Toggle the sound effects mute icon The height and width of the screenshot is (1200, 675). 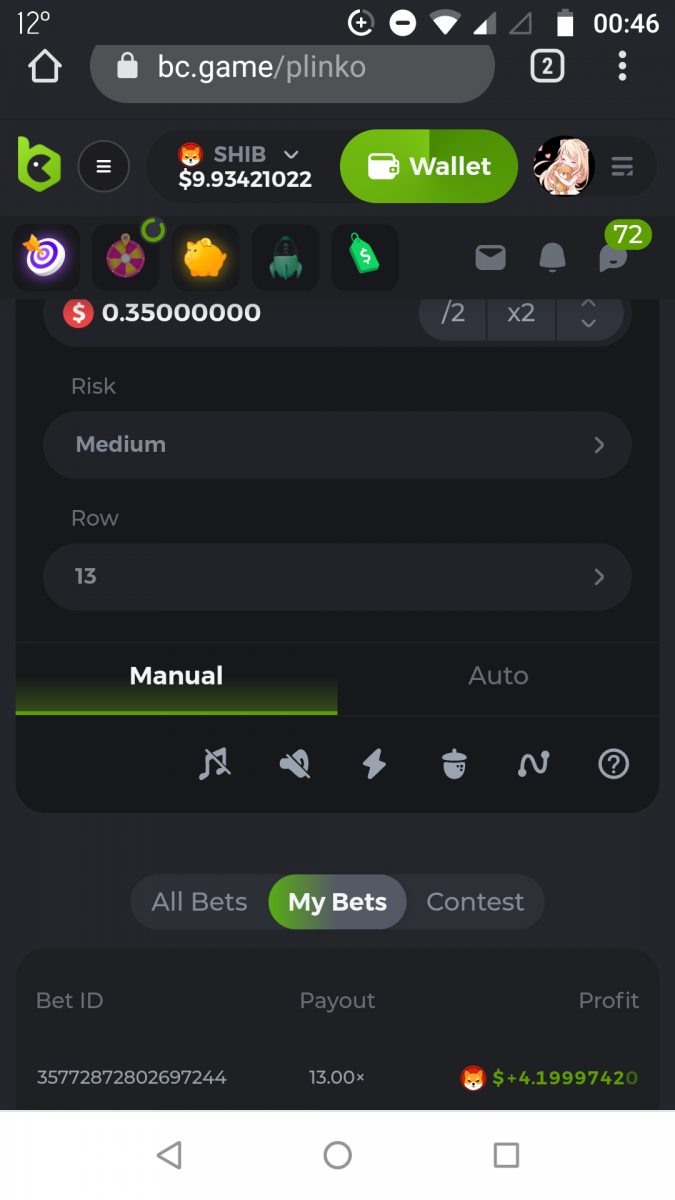tap(294, 764)
